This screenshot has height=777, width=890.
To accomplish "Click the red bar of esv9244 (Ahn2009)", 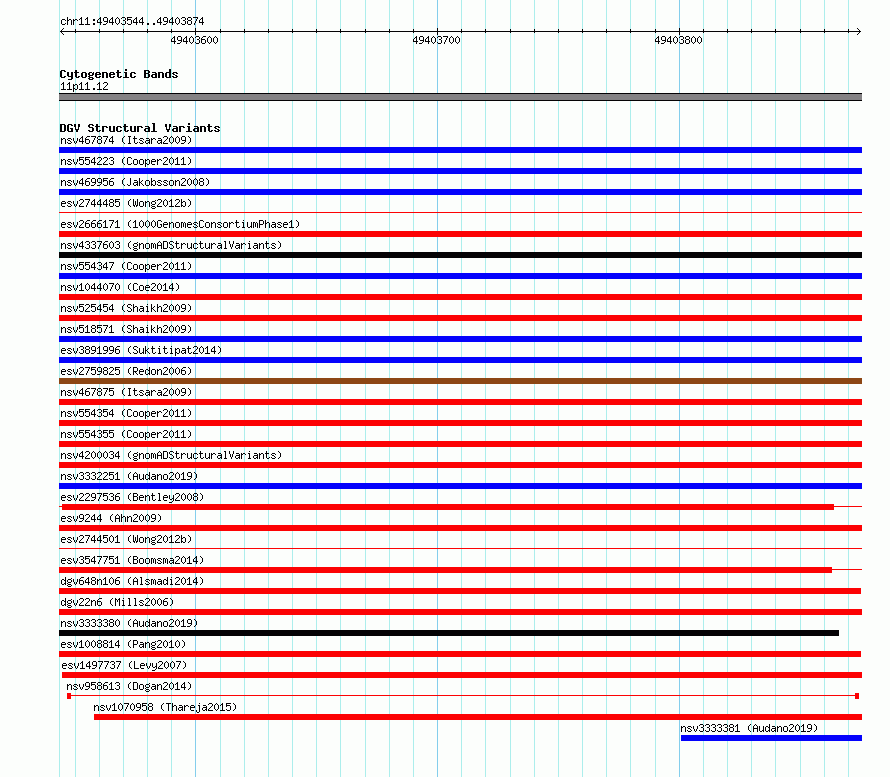I will [460, 528].
